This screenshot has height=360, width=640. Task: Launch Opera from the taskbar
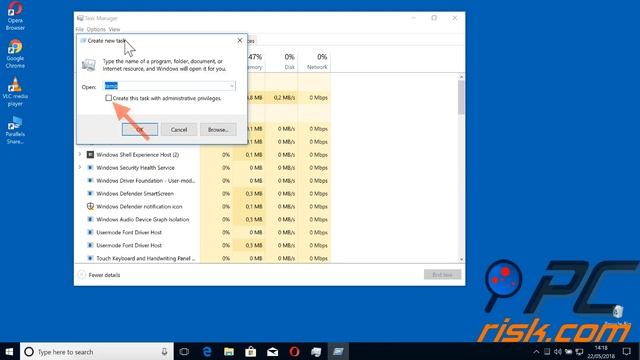click(294, 351)
